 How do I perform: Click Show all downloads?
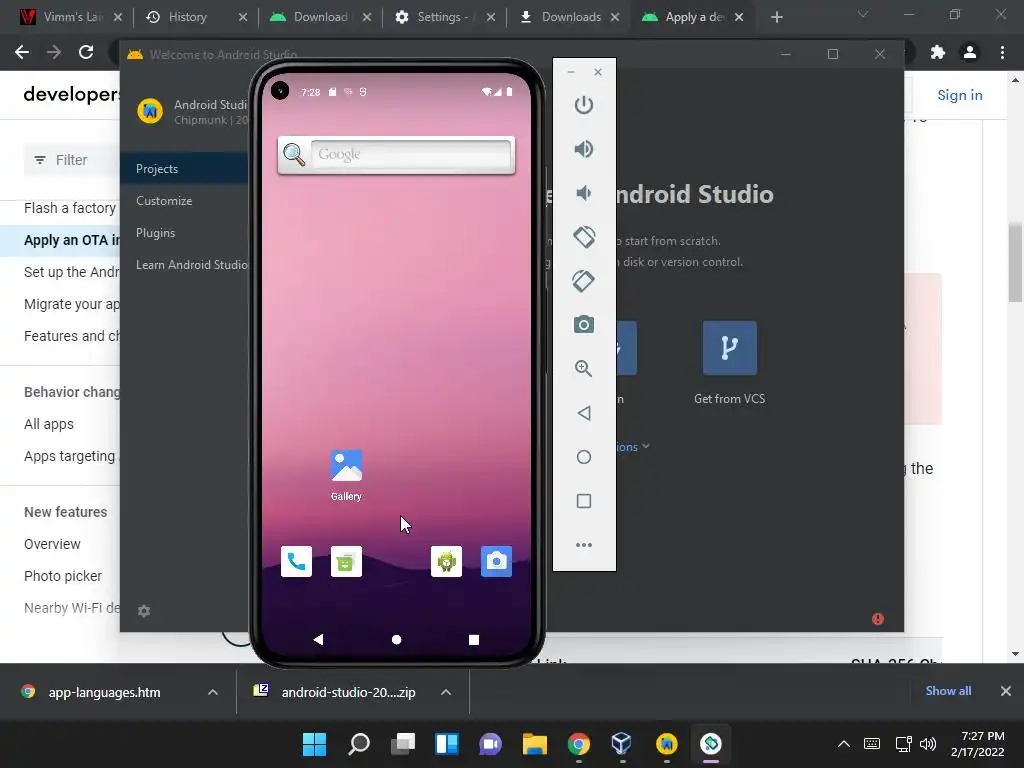pyautogui.click(x=948, y=691)
